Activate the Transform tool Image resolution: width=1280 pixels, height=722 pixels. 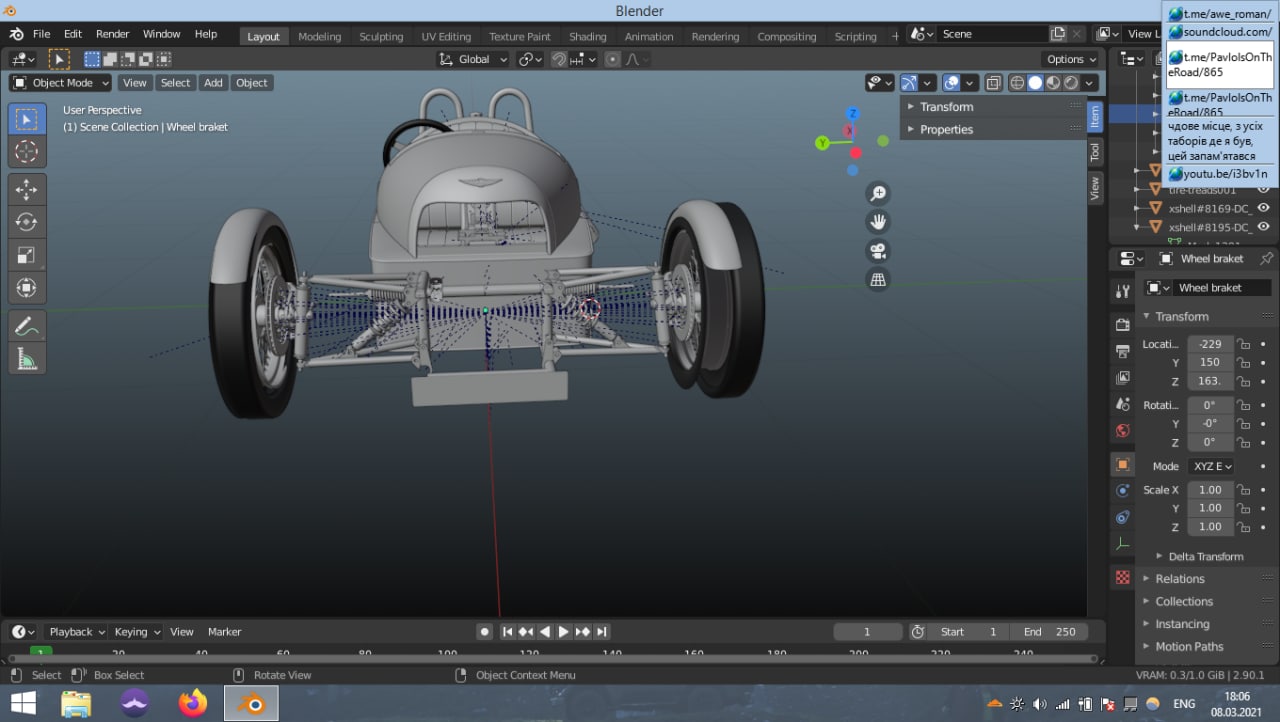[x=27, y=288]
